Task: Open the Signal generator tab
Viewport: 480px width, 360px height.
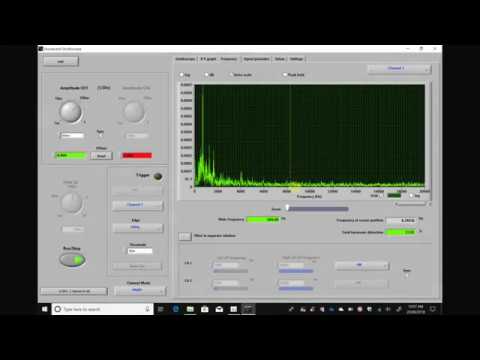Action: 256,59
